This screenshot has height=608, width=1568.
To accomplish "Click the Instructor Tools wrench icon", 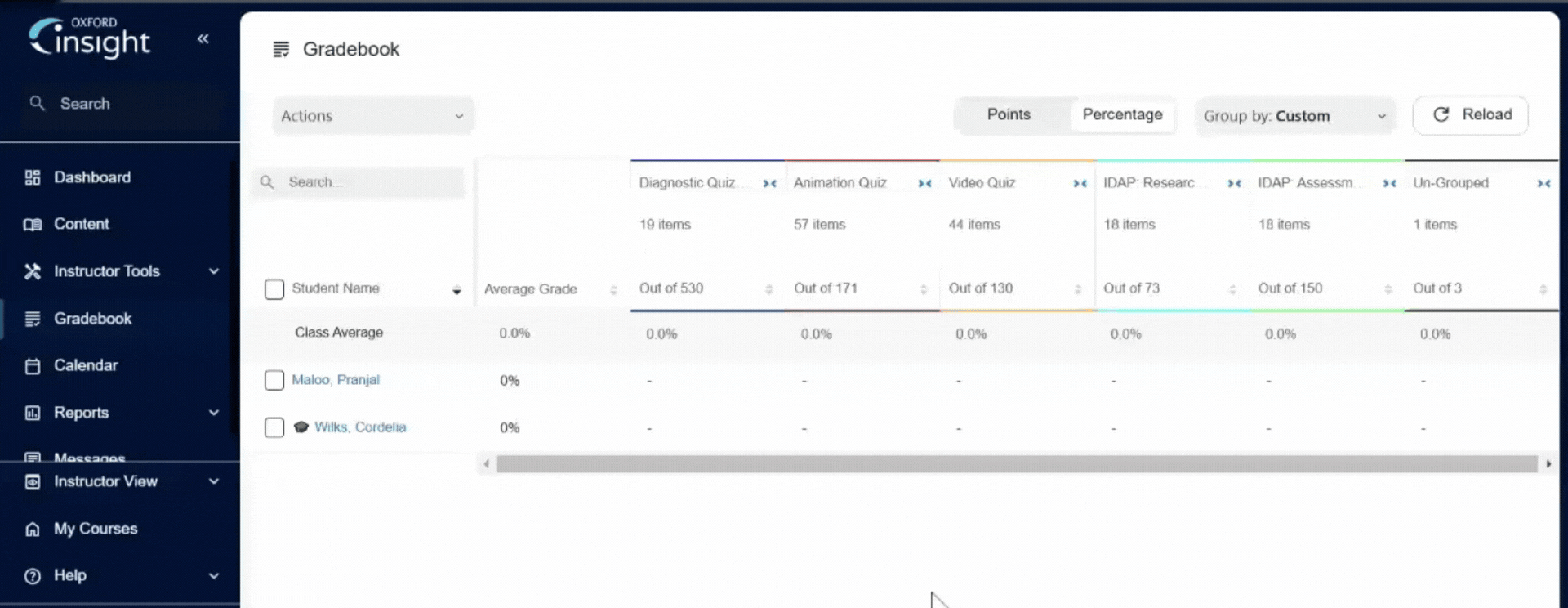I will 33,271.
